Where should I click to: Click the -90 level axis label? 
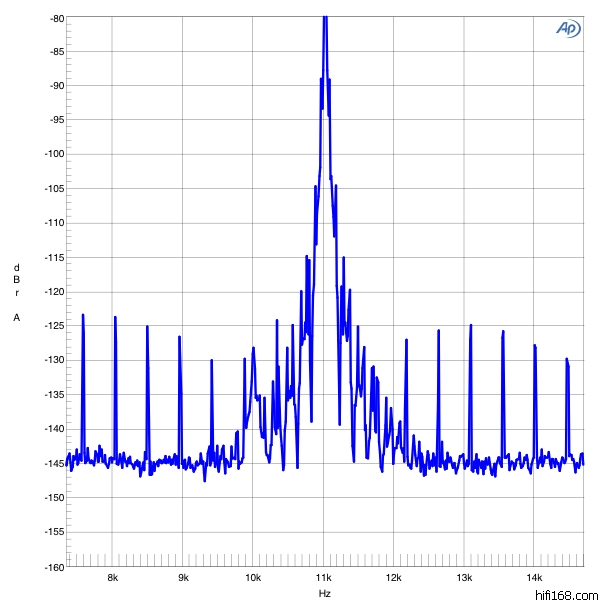tap(55, 86)
